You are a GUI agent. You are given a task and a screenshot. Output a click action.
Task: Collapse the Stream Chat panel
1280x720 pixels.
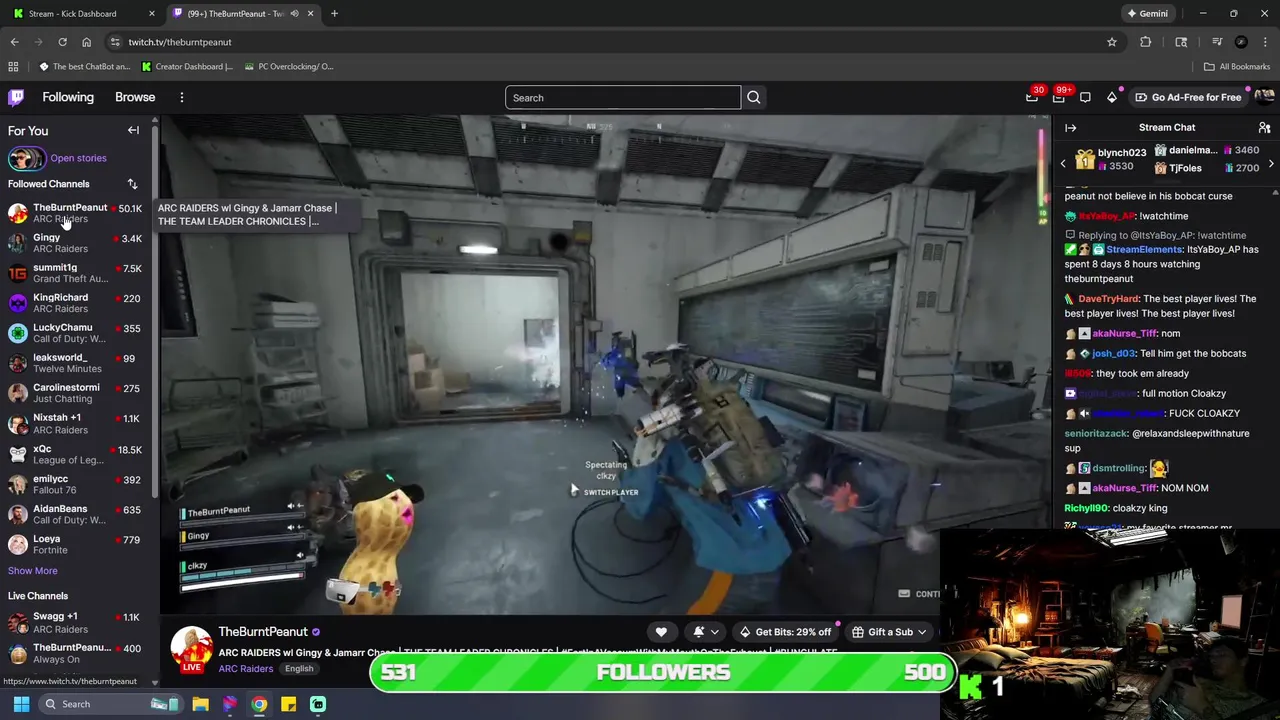click(x=1070, y=128)
